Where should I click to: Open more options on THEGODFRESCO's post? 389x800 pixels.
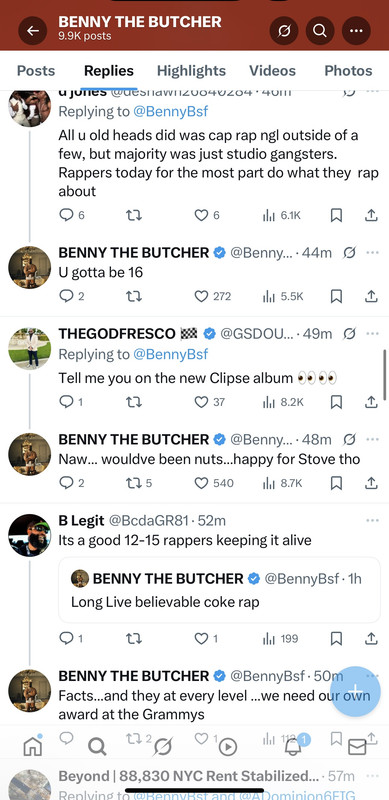click(x=372, y=334)
